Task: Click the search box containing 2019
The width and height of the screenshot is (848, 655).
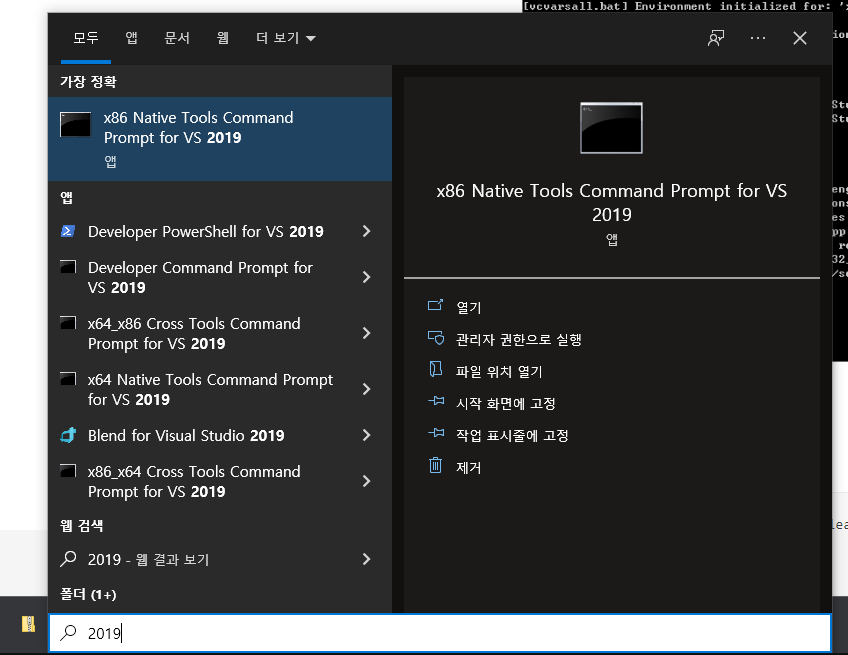Action: pyautogui.click(x=440, y=633)
